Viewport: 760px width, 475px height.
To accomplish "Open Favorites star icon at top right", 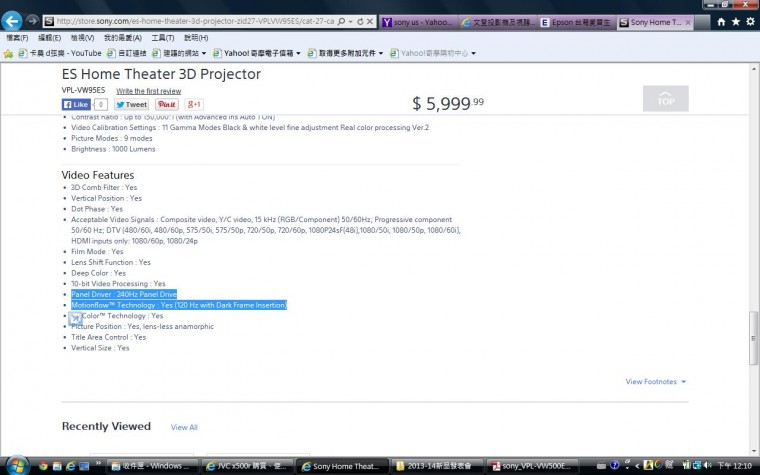I will coord(736,20).
